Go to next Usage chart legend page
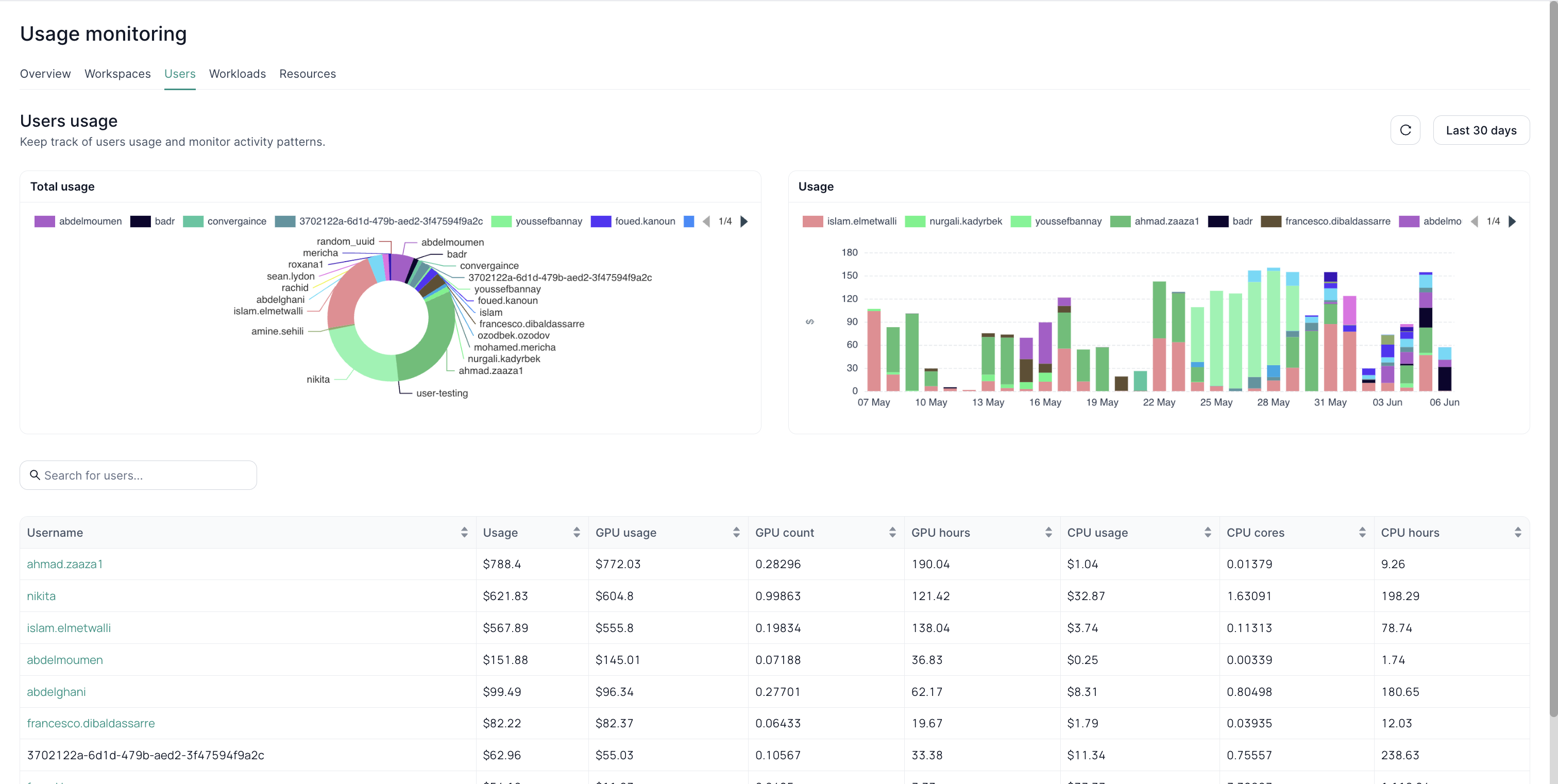This screenshot has width=1558, height=784. 1513,221
